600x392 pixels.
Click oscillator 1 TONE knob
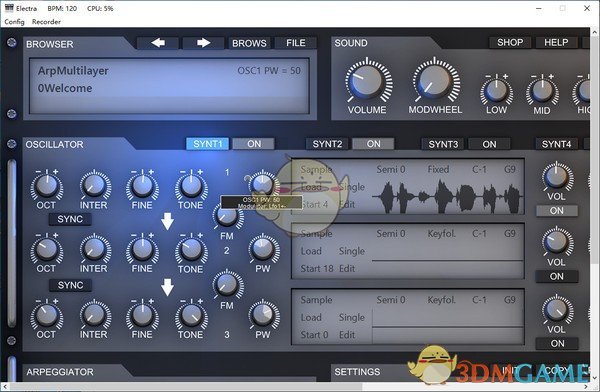191,185
